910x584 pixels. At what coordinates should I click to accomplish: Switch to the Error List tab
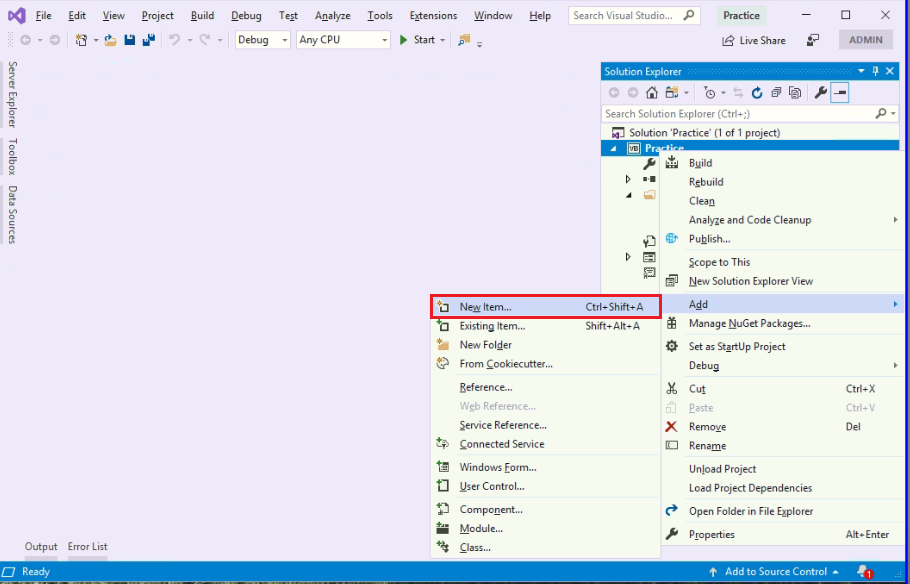point(87,547)
